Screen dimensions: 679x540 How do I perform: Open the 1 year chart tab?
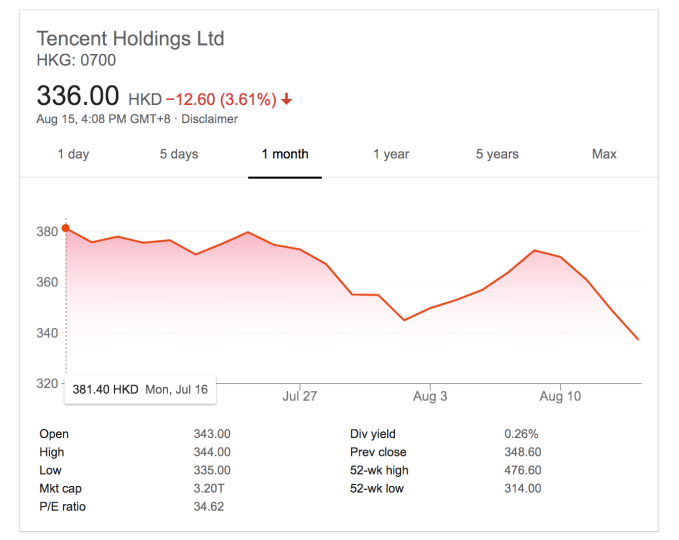coord(391,154)
